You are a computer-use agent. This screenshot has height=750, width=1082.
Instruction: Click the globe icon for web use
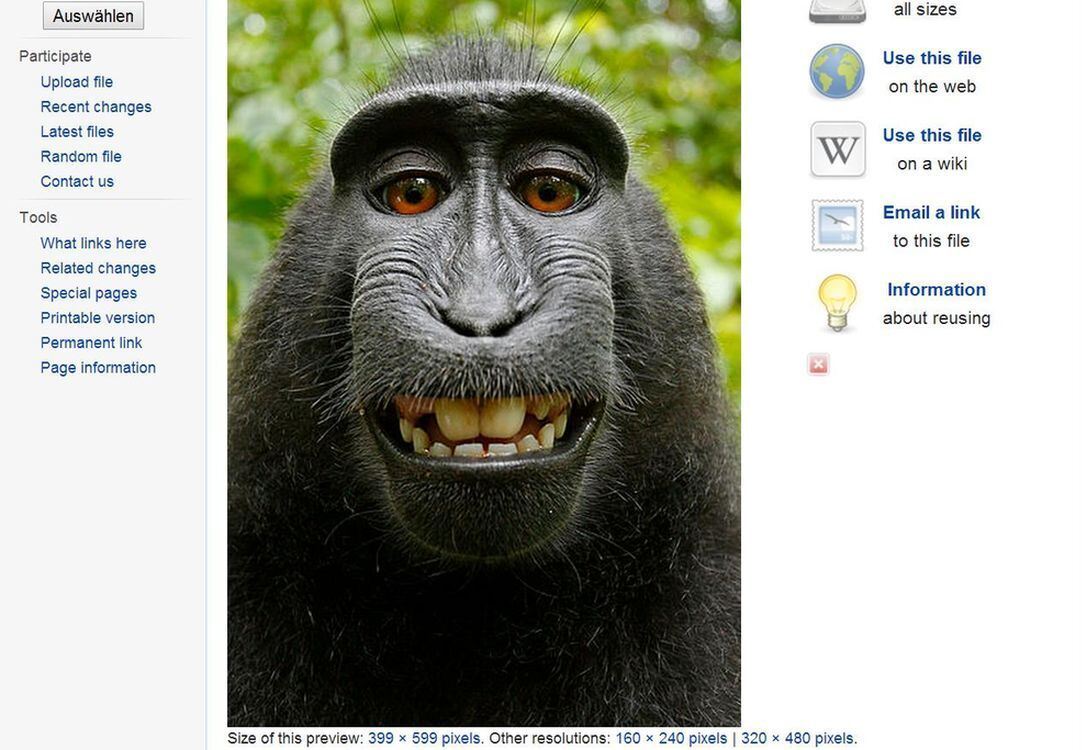pos(837,72)
